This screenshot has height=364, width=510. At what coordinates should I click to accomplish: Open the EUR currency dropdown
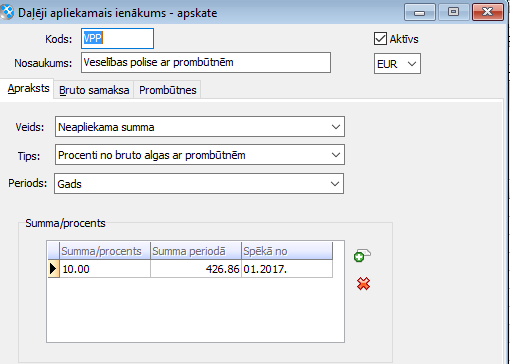point(397,64)
